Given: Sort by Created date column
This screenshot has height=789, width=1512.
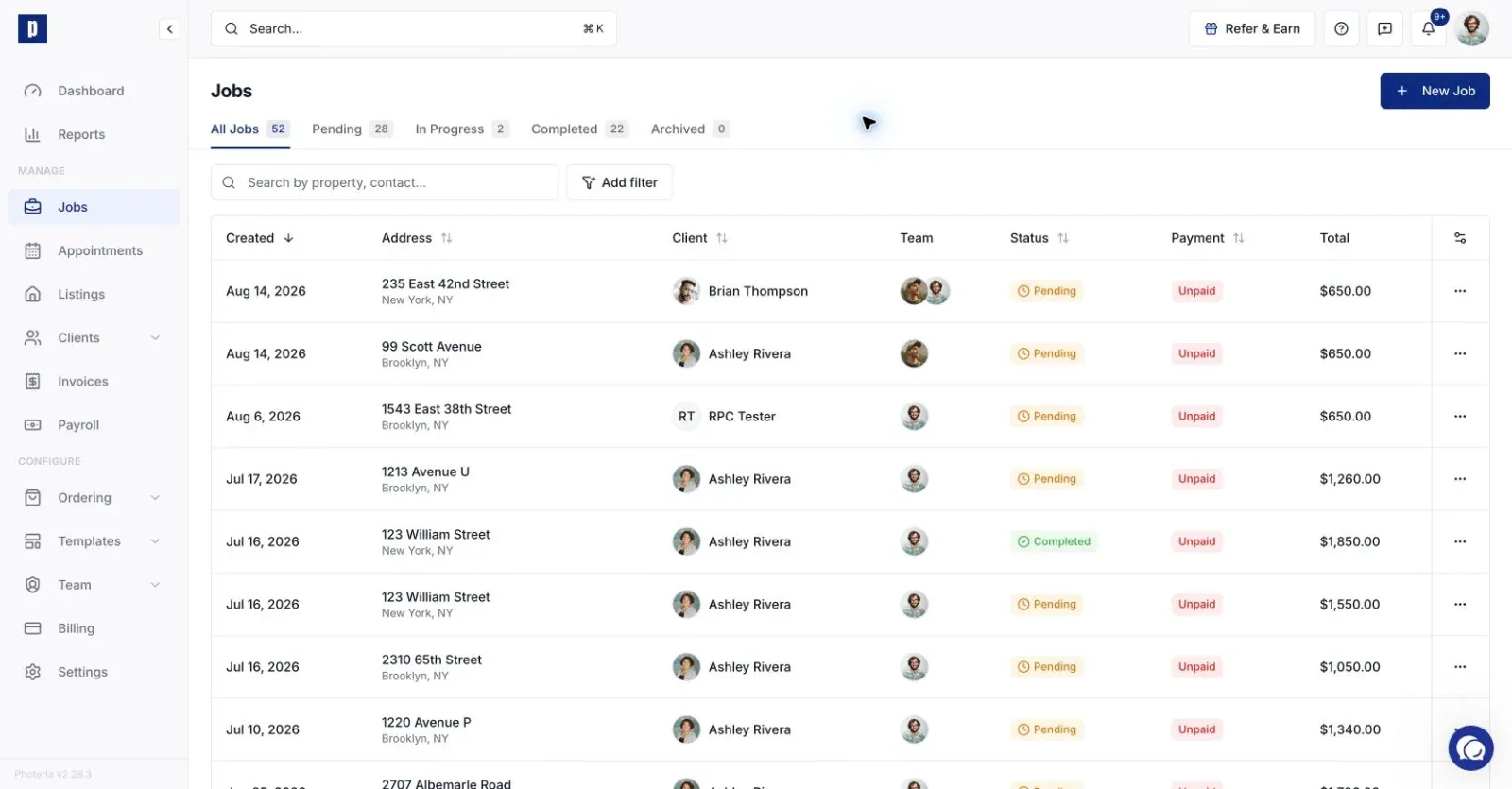Looking at the screenshot, I should (260, 238).
